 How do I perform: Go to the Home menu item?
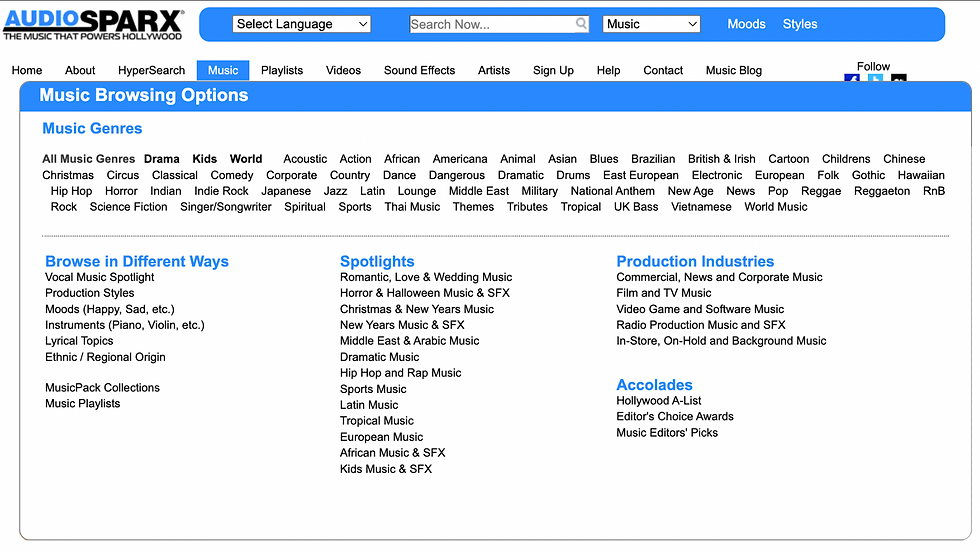[27, 70]
